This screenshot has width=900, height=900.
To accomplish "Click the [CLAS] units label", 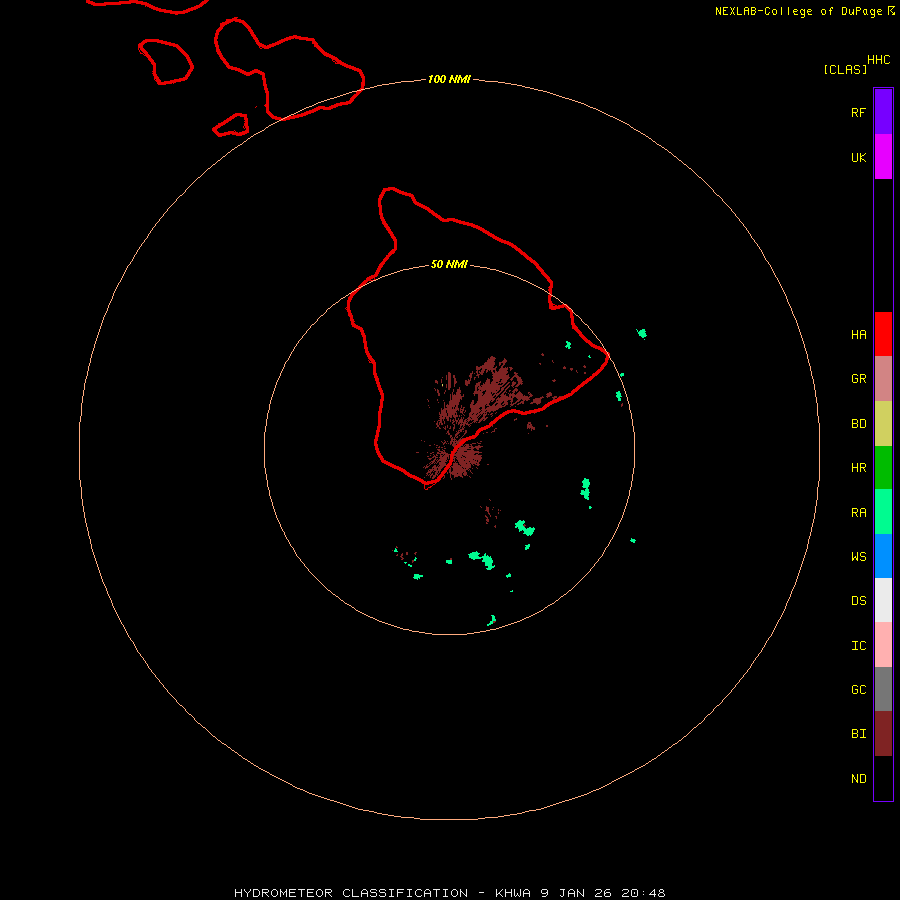I will click(845, 69).
